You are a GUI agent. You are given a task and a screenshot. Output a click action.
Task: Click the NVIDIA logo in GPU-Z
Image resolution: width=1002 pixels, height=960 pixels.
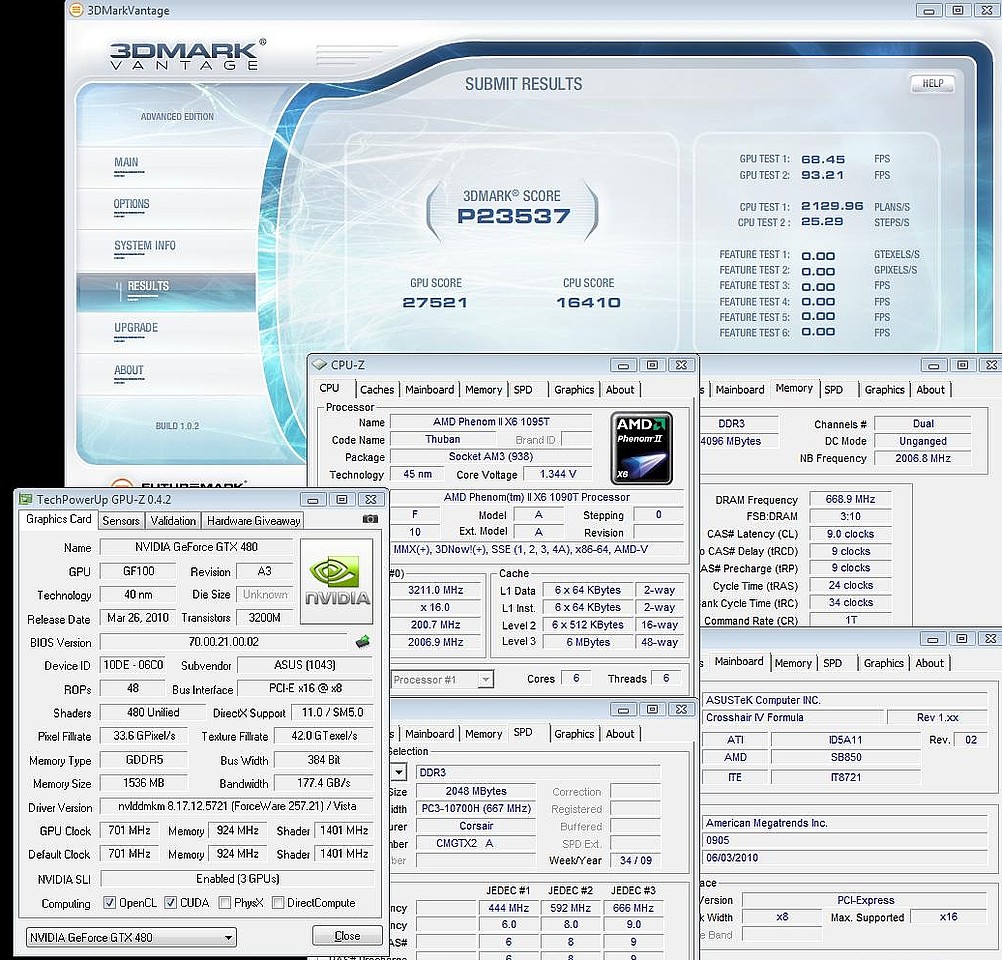point(336,581)
